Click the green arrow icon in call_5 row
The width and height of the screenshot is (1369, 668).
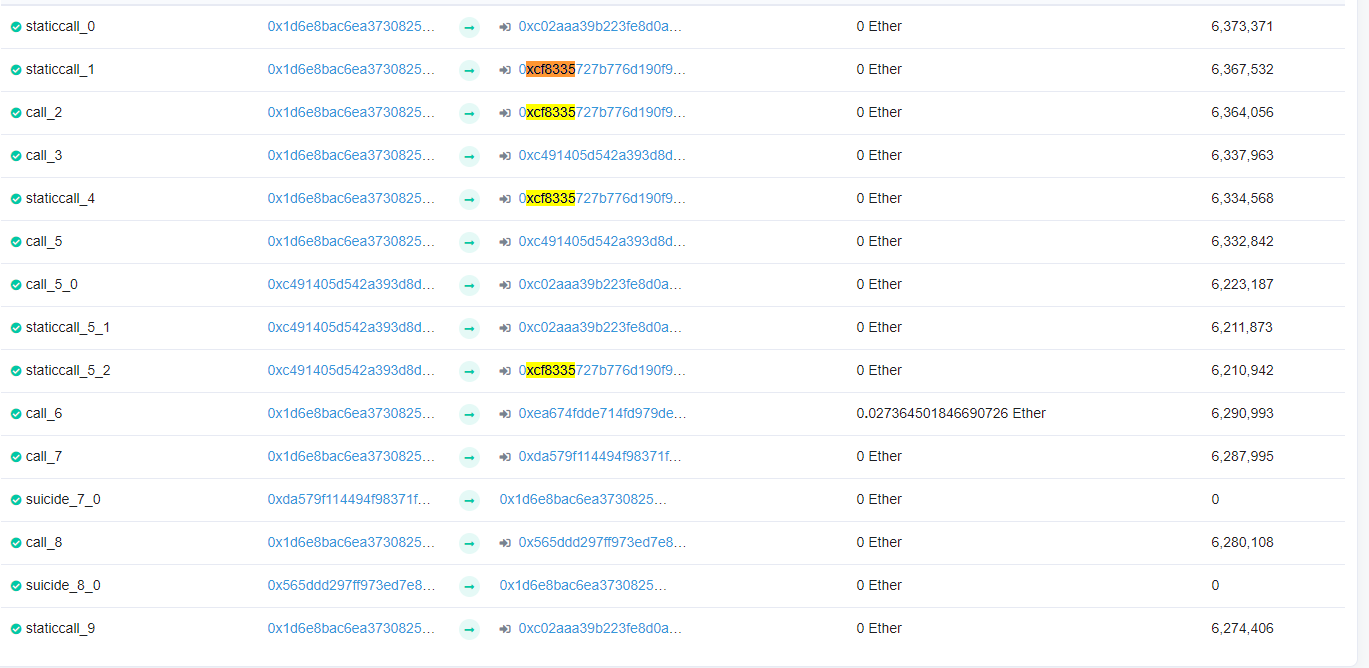click(469, 243)
